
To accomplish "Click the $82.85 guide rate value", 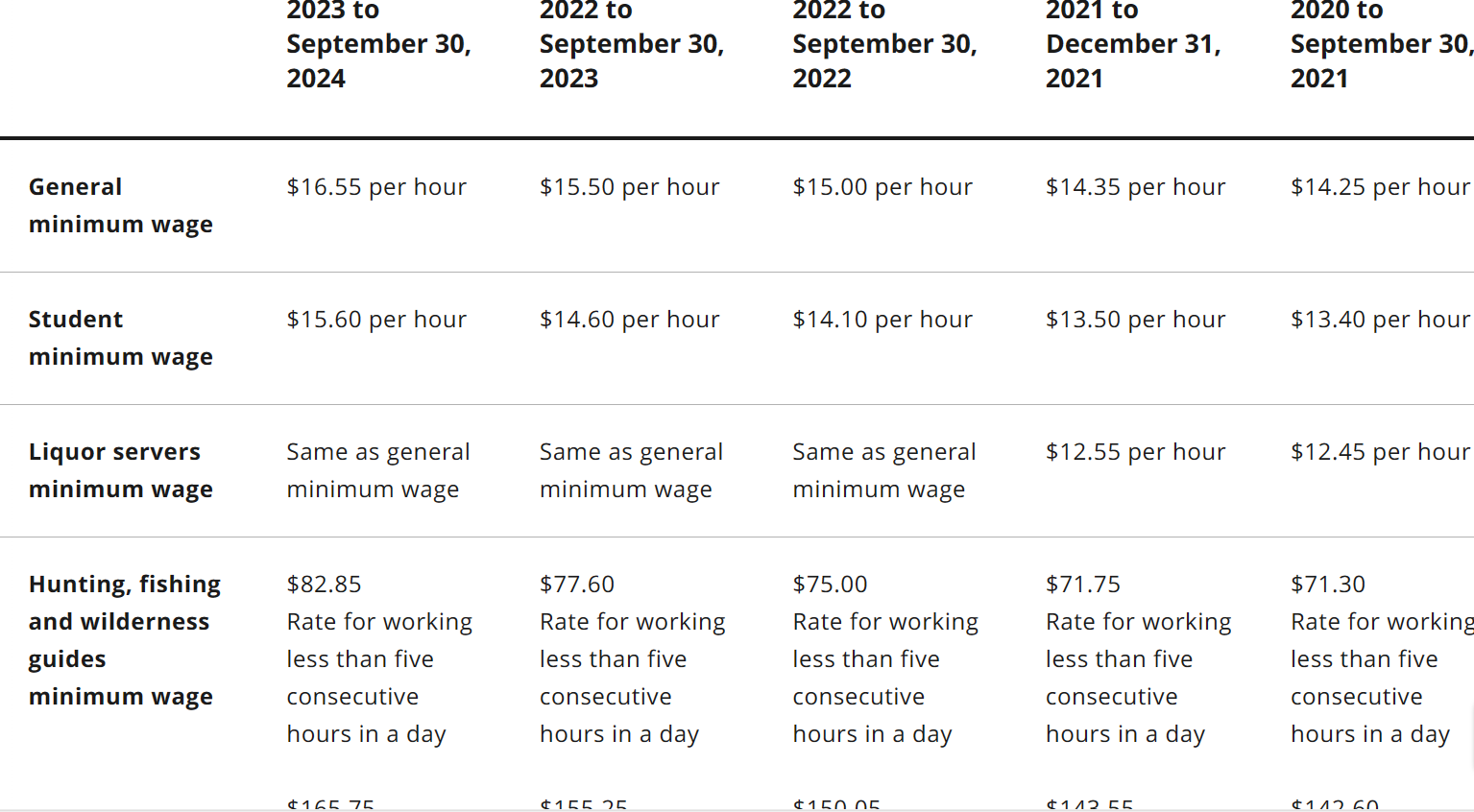I will [x=324, y=585].
